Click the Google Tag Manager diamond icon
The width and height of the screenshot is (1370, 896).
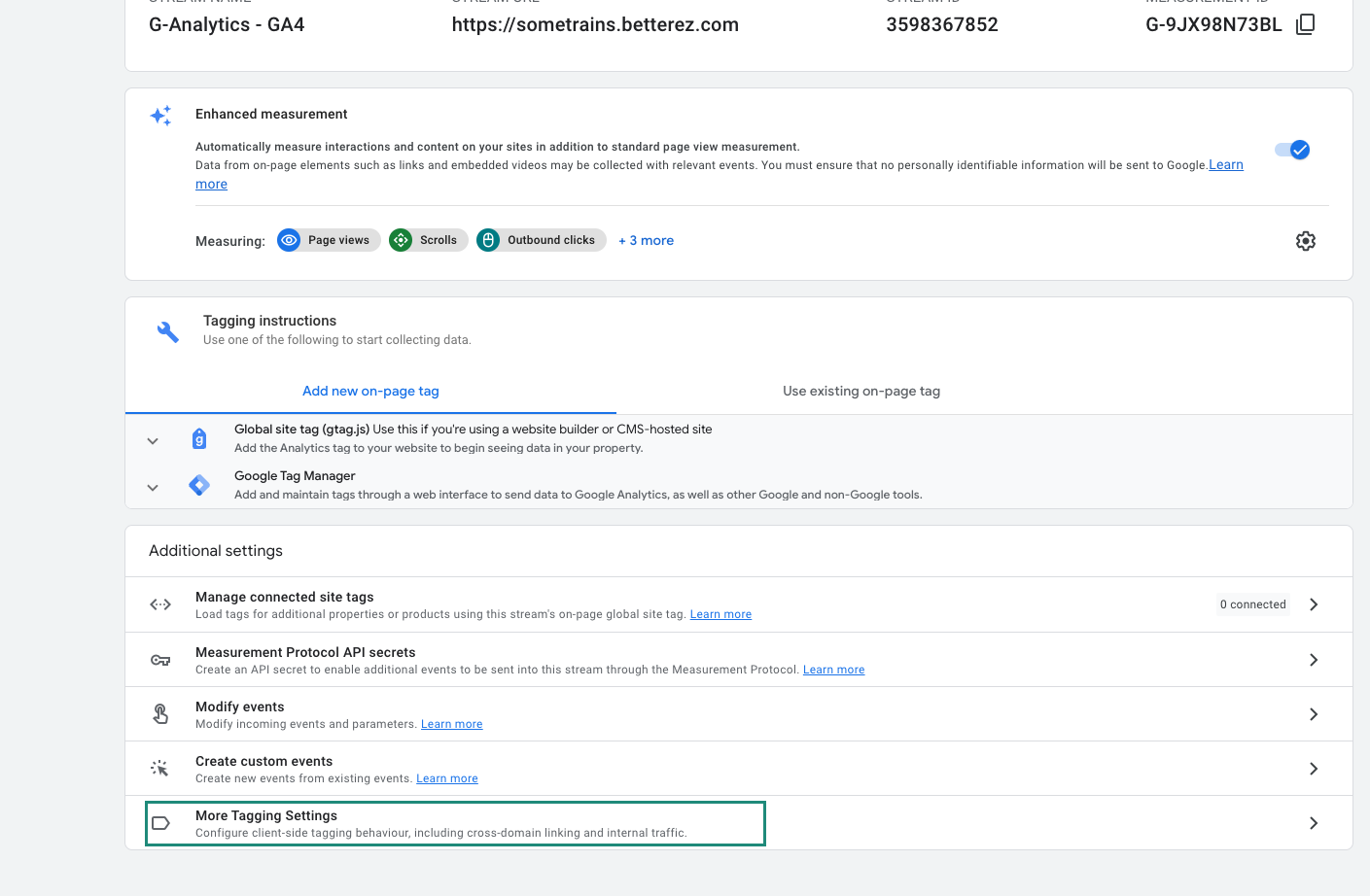[199, 485]
